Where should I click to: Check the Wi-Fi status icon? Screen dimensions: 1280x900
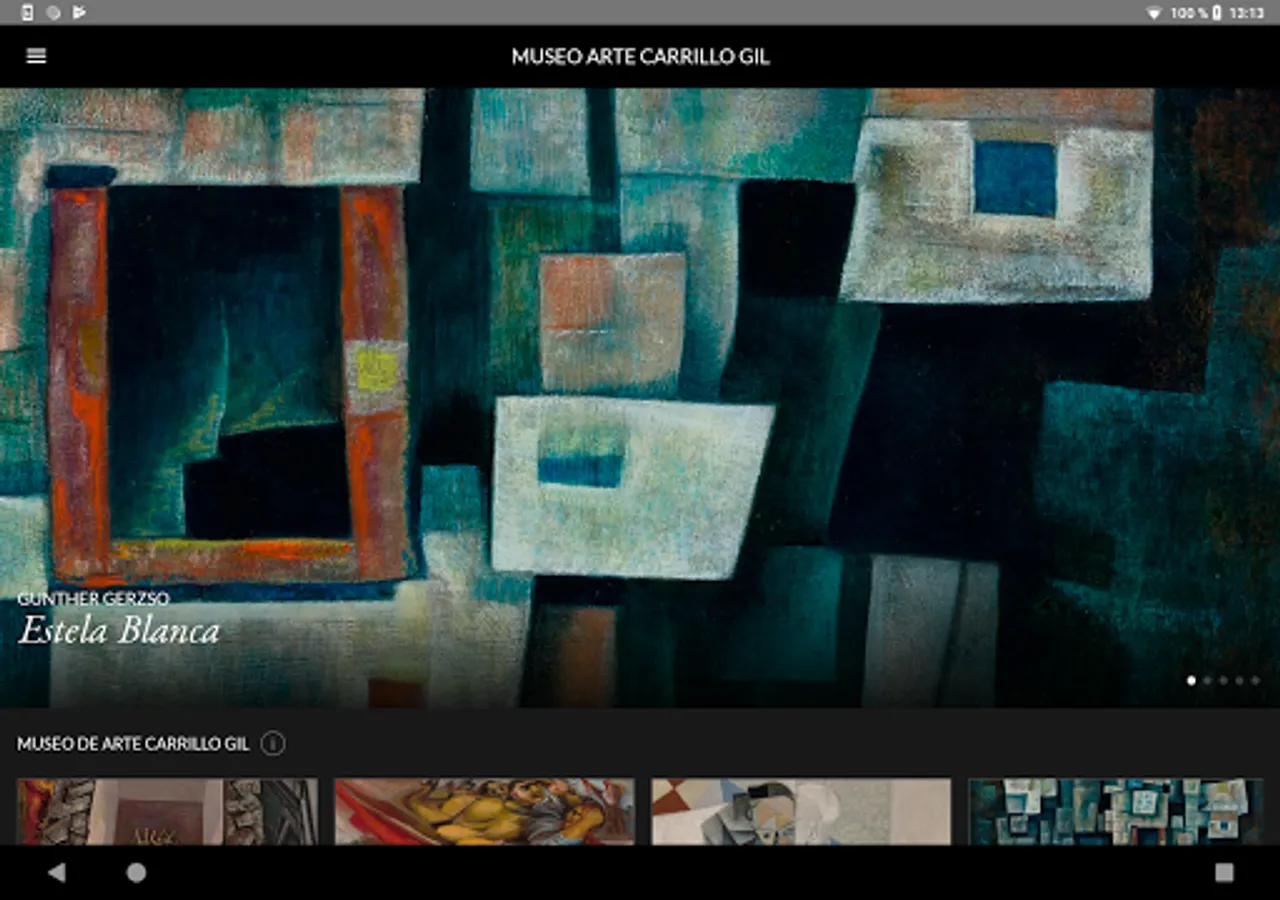tap(1153, 13)
